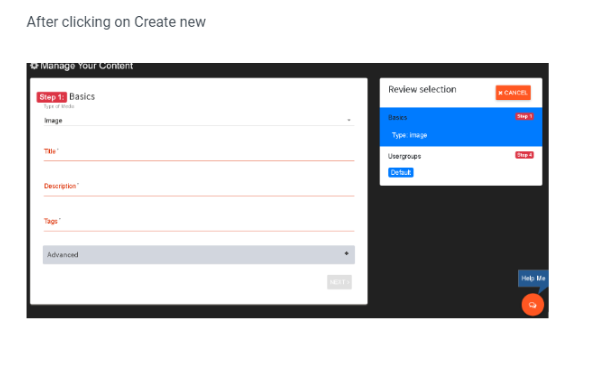
Task: Click the Default usergroup tag
Action: click(x=401, y=173)
